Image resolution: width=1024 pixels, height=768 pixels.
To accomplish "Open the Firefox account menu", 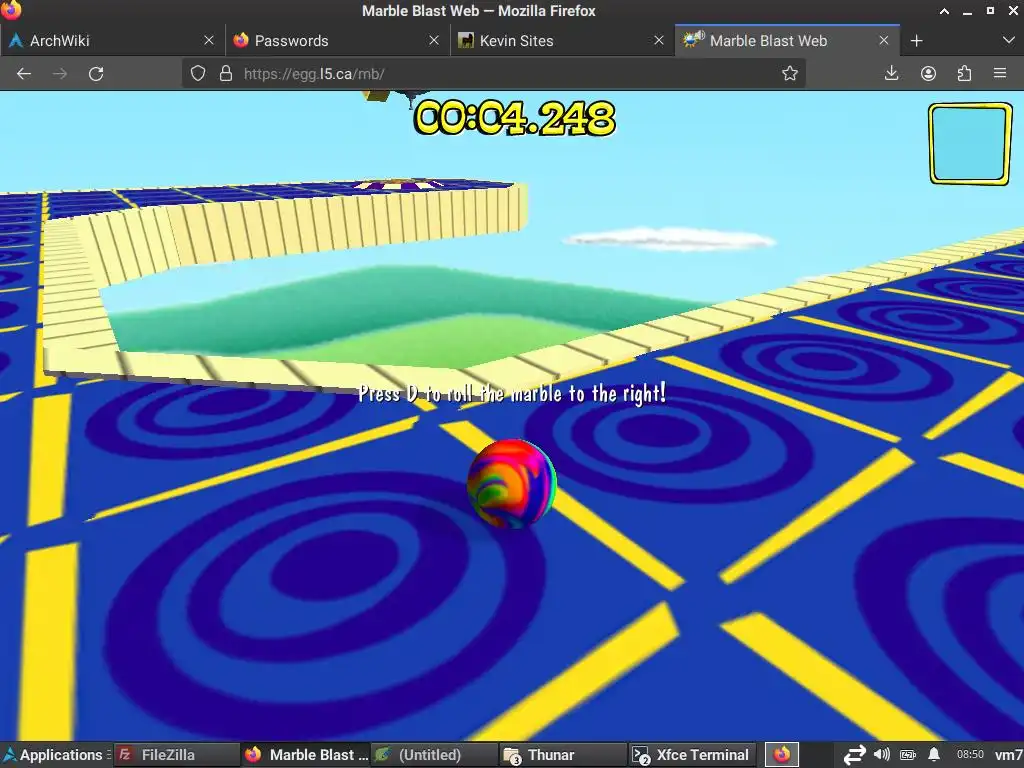I will pyautogui.click(x=928, y=73).
